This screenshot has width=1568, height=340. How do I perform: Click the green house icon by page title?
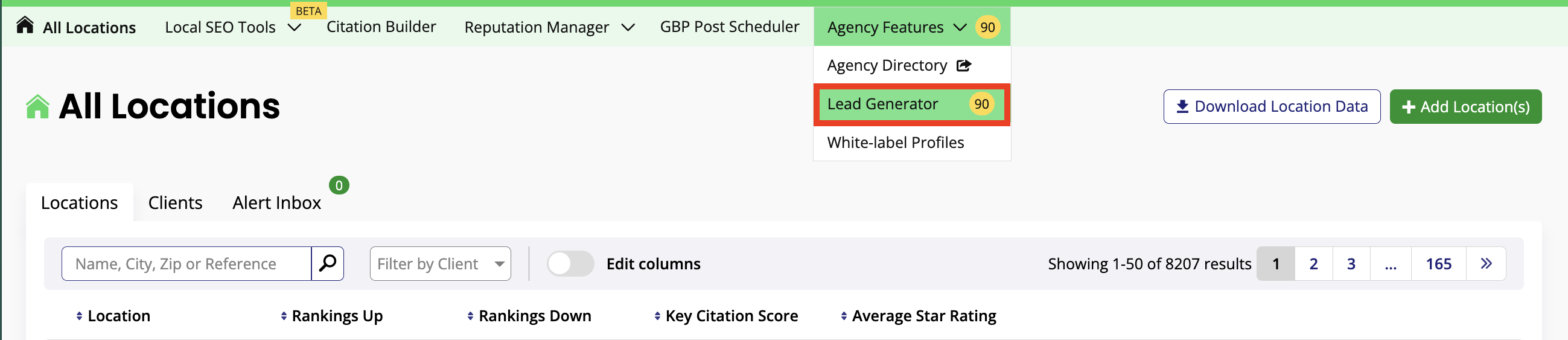(x=38, y=107)
